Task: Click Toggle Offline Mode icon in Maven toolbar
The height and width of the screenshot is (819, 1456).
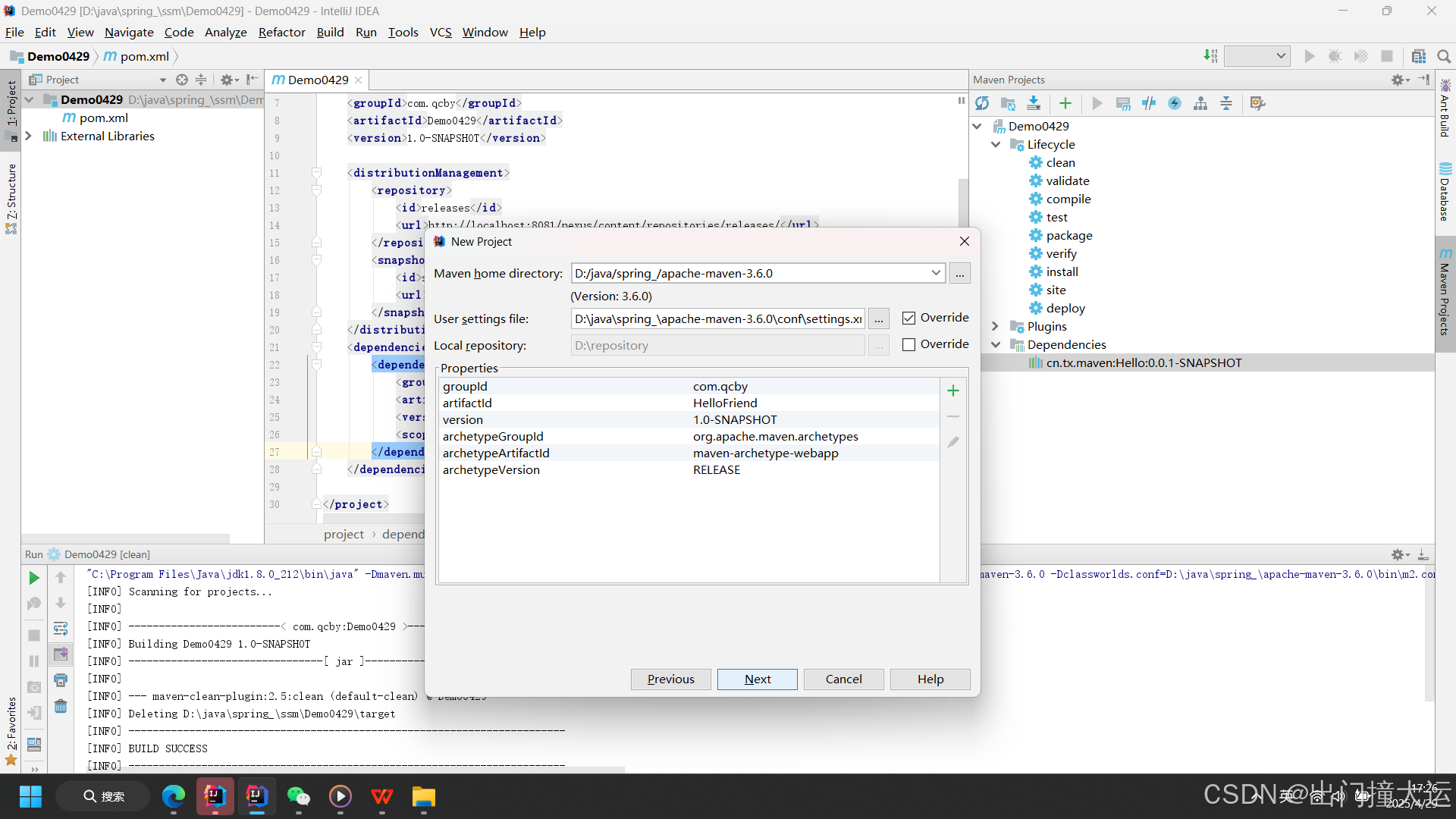Action: (1149, 103)
